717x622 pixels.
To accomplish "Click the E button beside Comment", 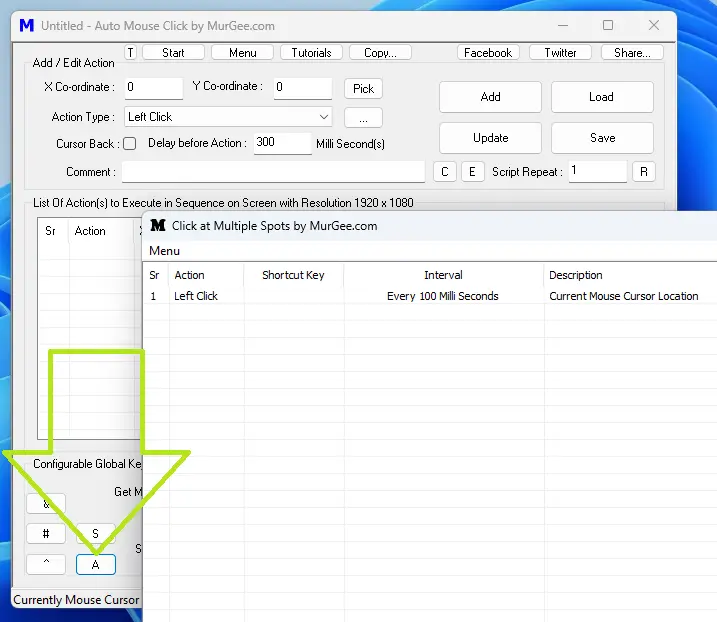I will pos(472,172).
